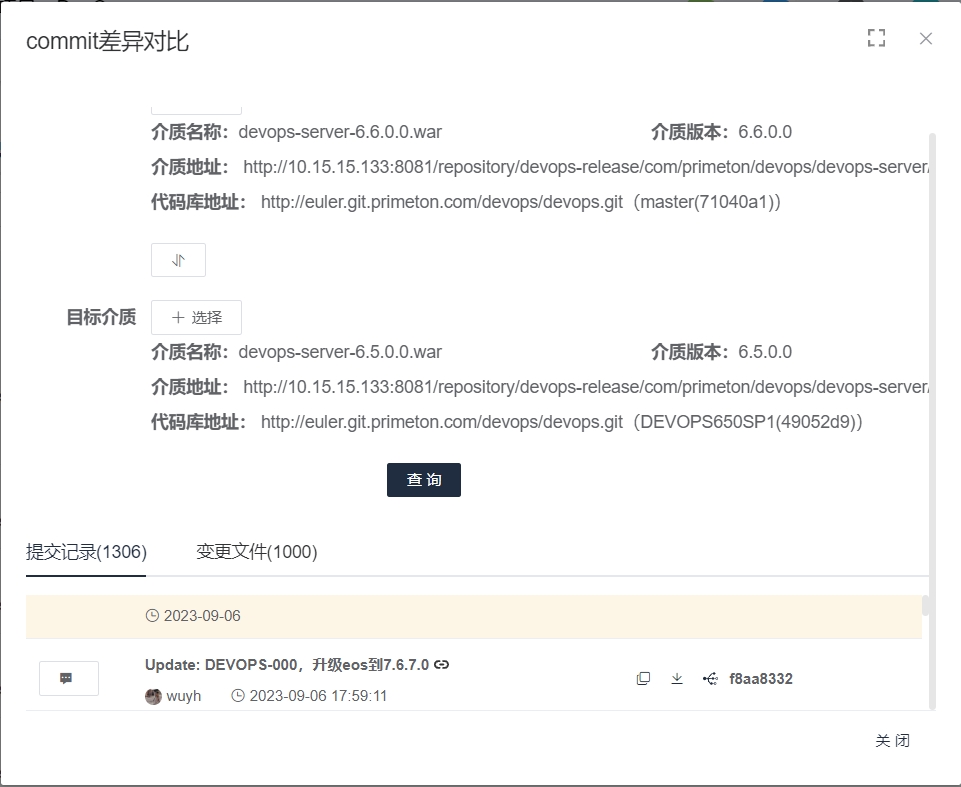Image resolution: width=961 pixels, height=787 pixels.
Task: Click the branch icon beside f8aa8332
Action: click(x=710, y=679)
